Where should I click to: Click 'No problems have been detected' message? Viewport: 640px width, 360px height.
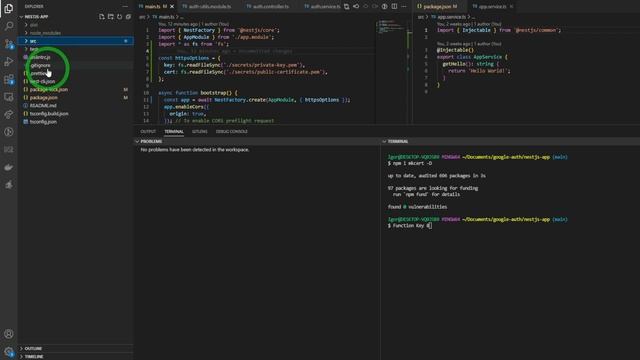pyautogui.click(x=195, y=150)
